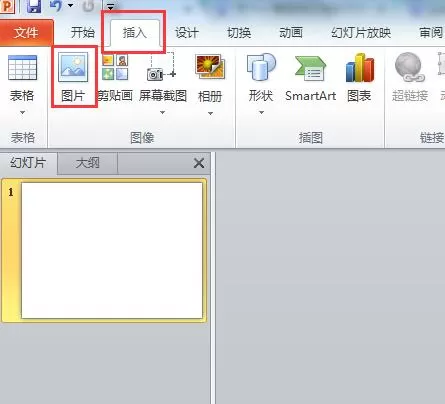The image size is (445, 404).
Task: Click the 超链接 hyperlink globe icon
Action: [x=410, y=67]
